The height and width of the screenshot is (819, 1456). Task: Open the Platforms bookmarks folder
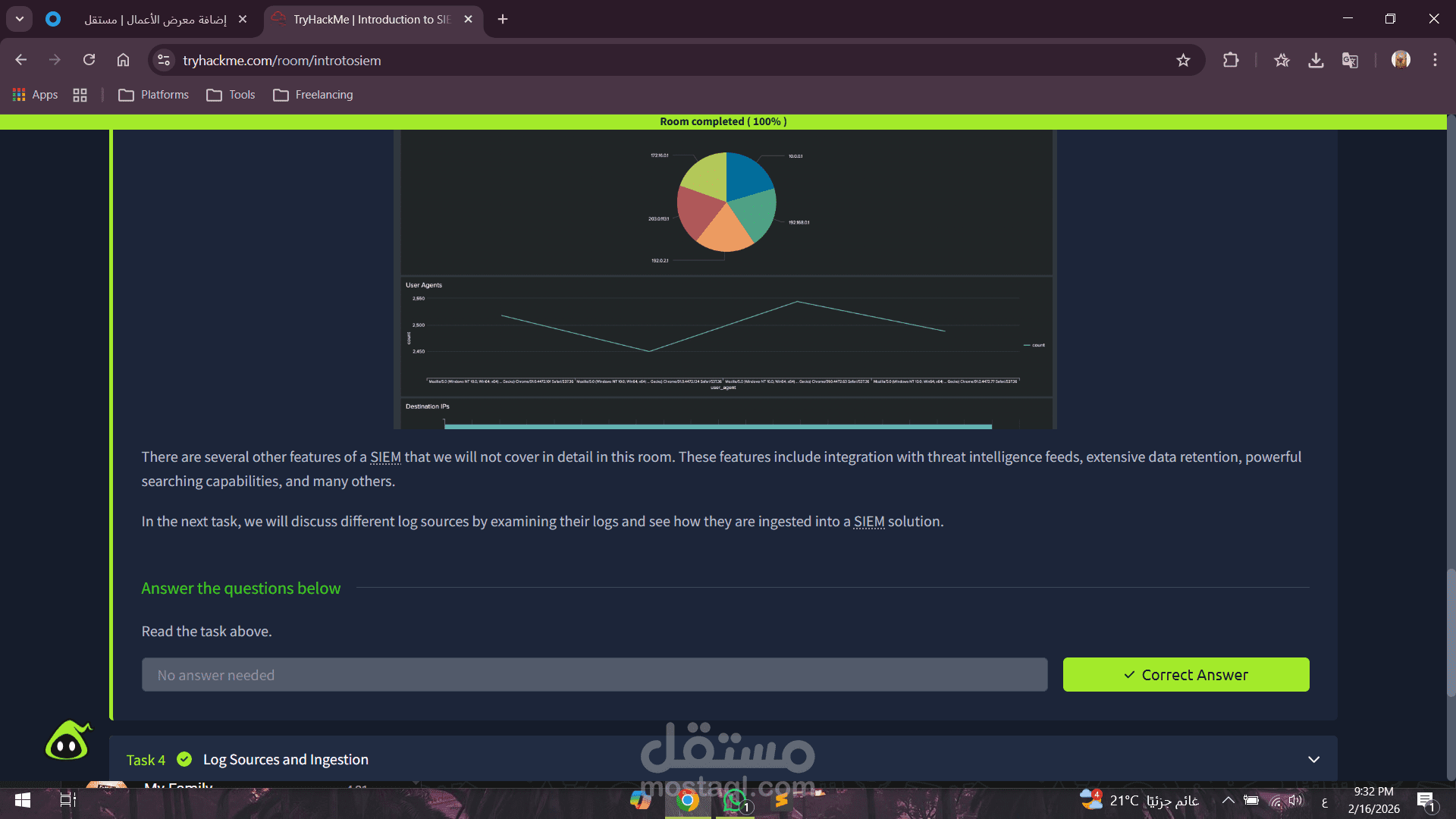pos(154,95)
